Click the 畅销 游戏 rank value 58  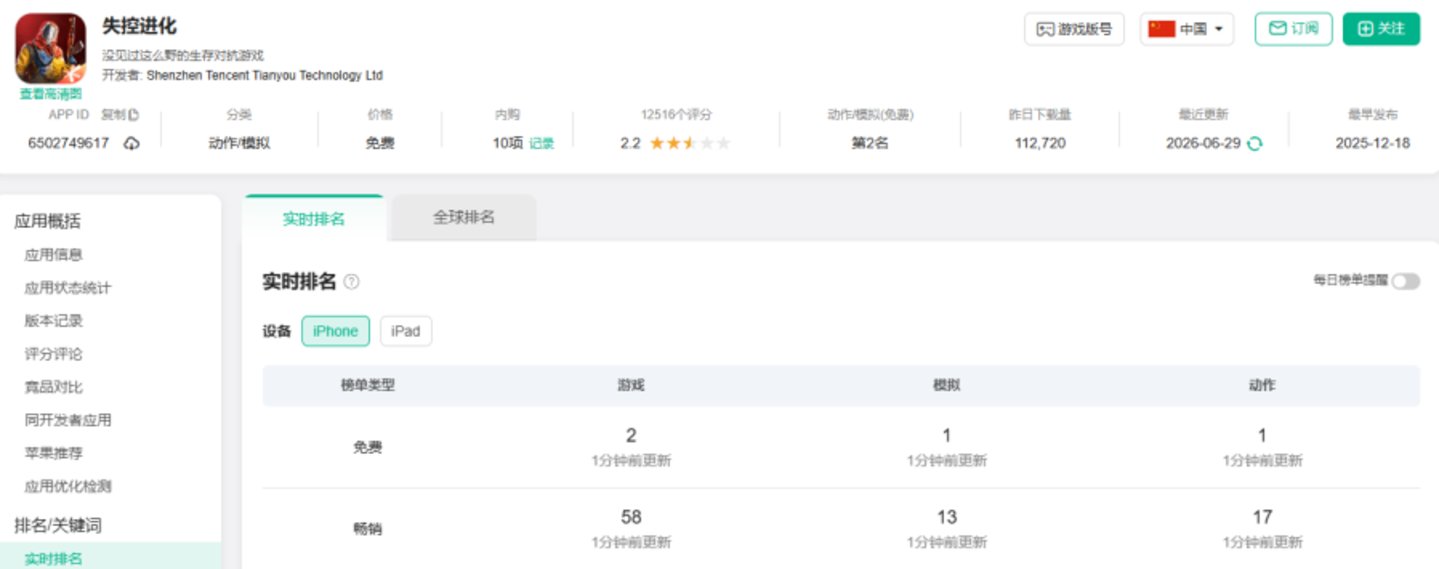pyautogui.click(x=631, y=517)
